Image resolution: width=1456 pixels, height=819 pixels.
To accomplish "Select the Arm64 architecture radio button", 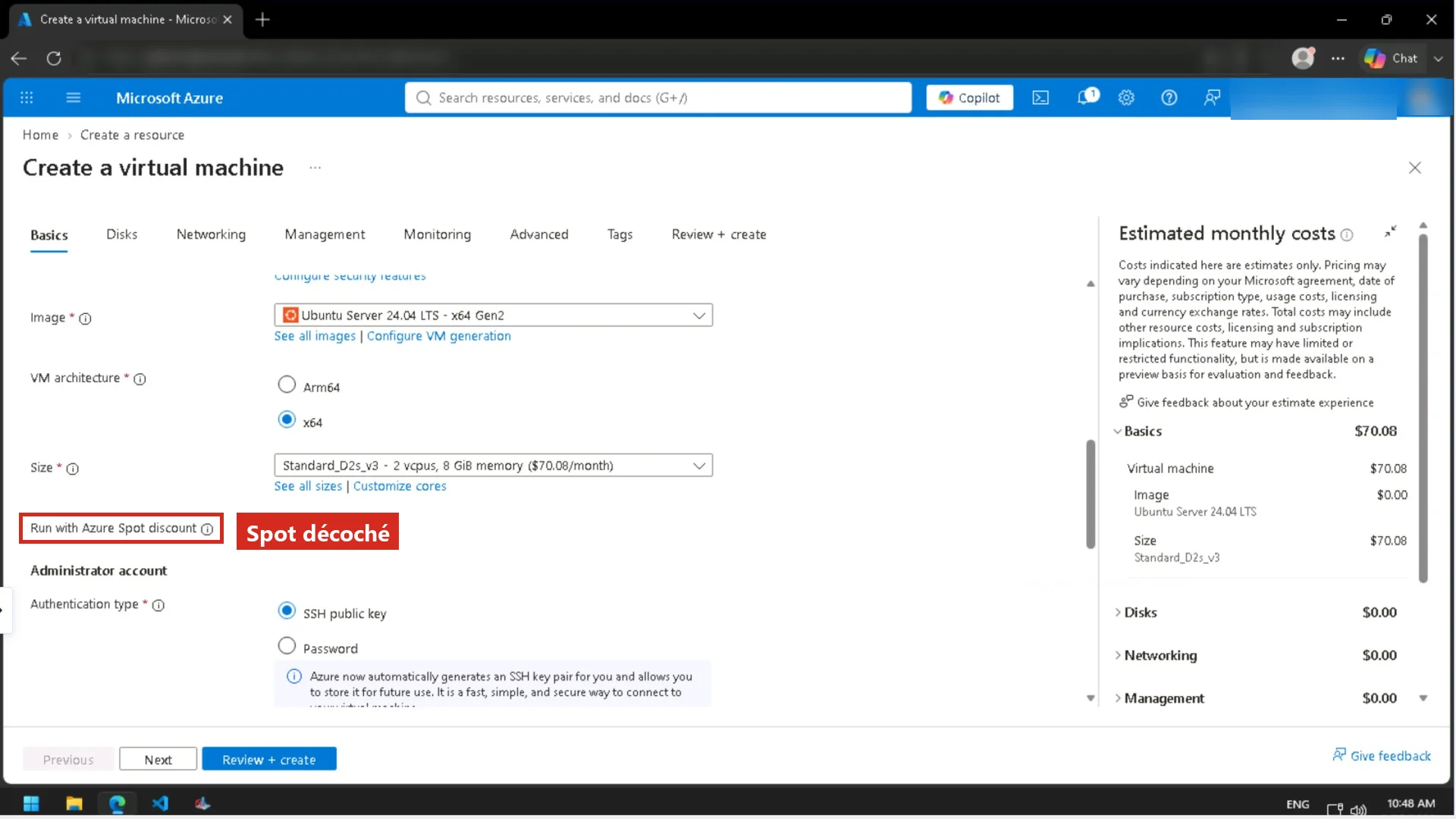I will point(287,385).
